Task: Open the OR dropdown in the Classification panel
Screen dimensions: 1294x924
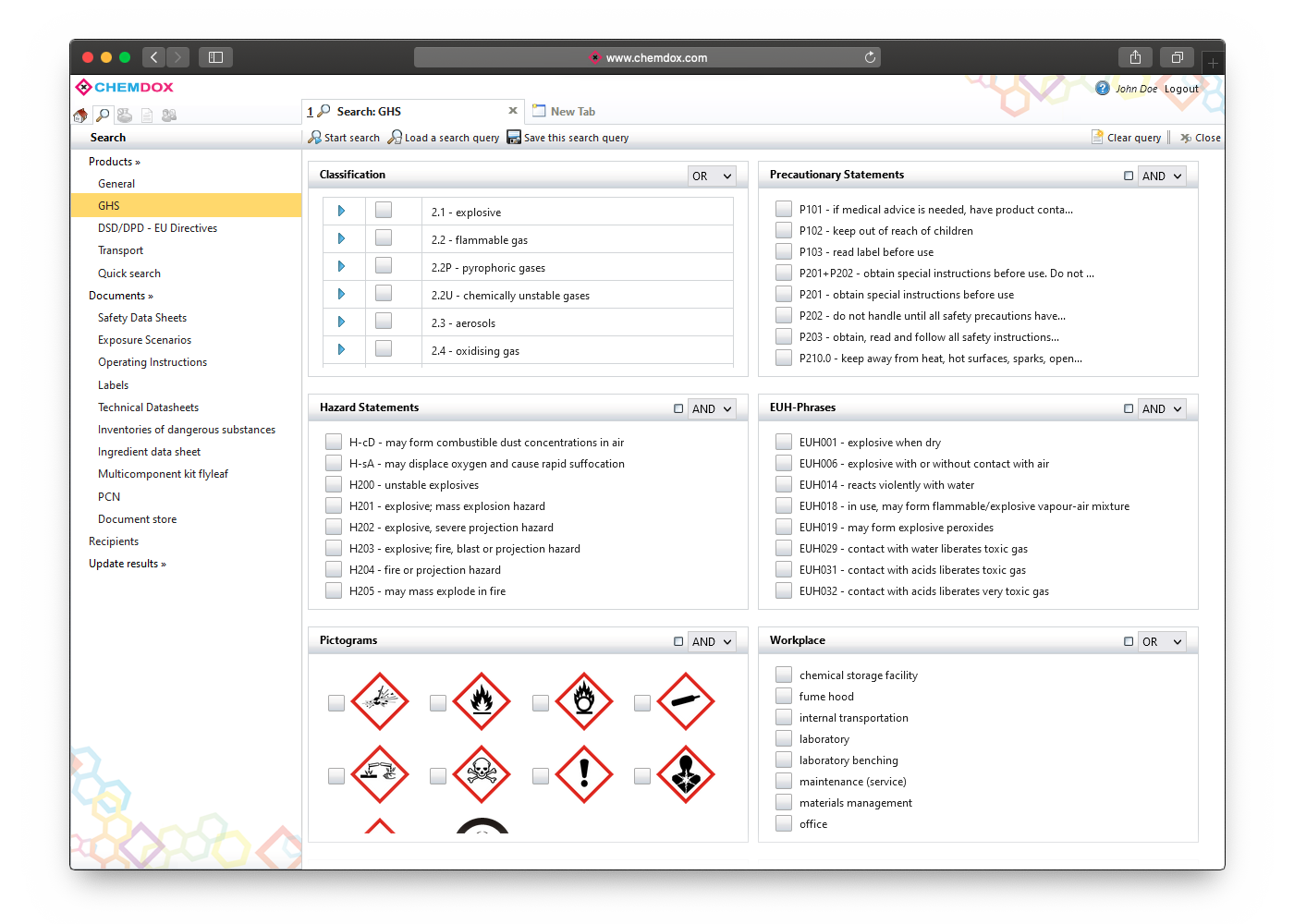Action: click(711, 176)
